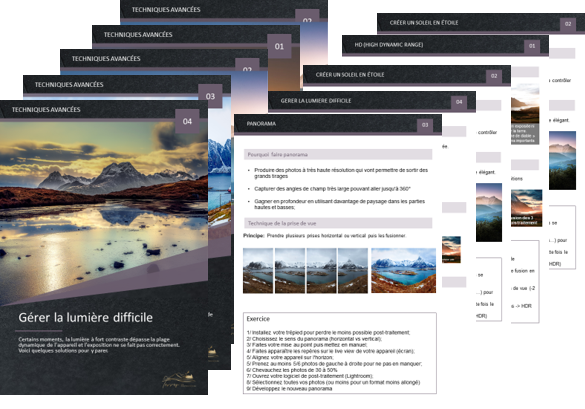Click the logo at bottom of cover slide
The image size is (585, 409).
tap(179, 380)
